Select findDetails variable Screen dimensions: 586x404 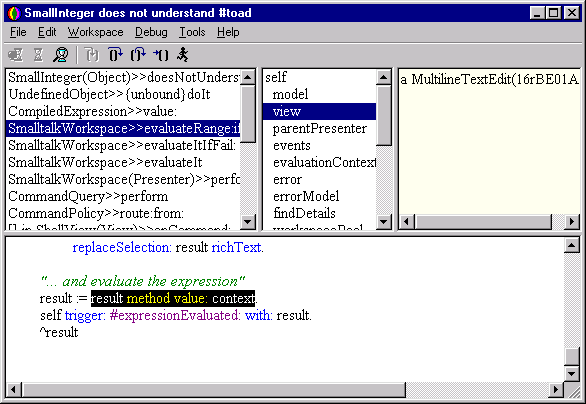(x=320, y=213)
